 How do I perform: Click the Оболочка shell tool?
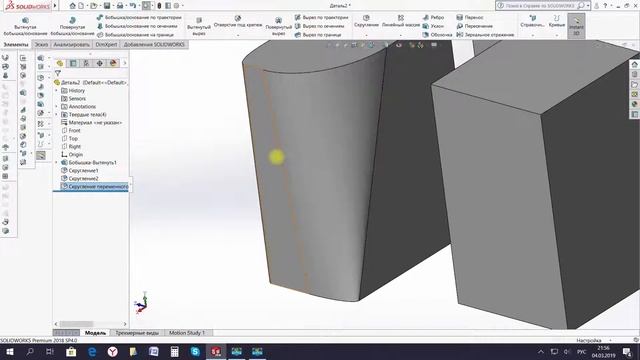click(437, 35)
